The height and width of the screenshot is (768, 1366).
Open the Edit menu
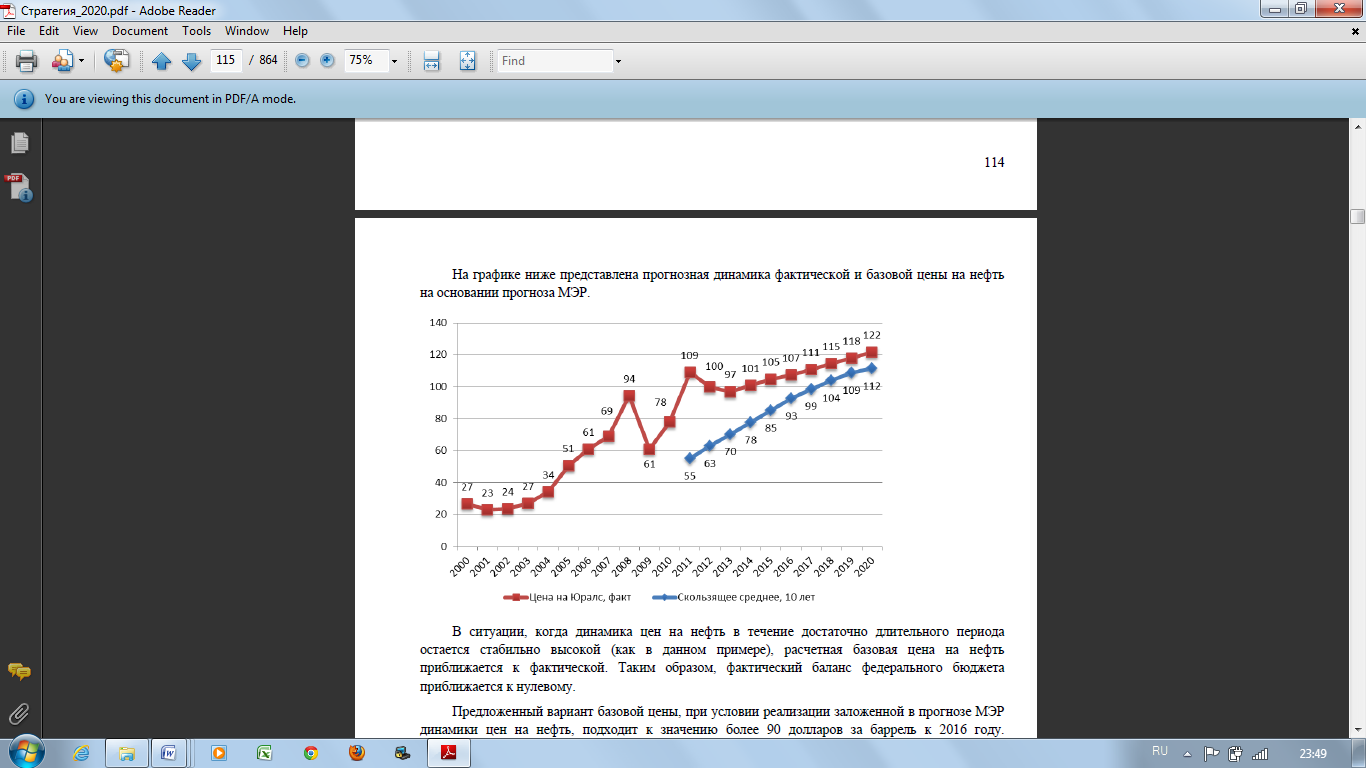click(49, 31)
